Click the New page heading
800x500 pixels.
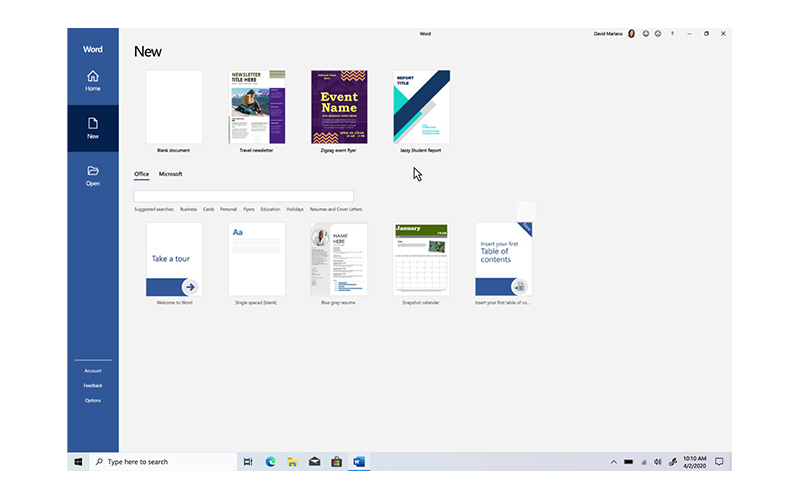click(147, 52)
